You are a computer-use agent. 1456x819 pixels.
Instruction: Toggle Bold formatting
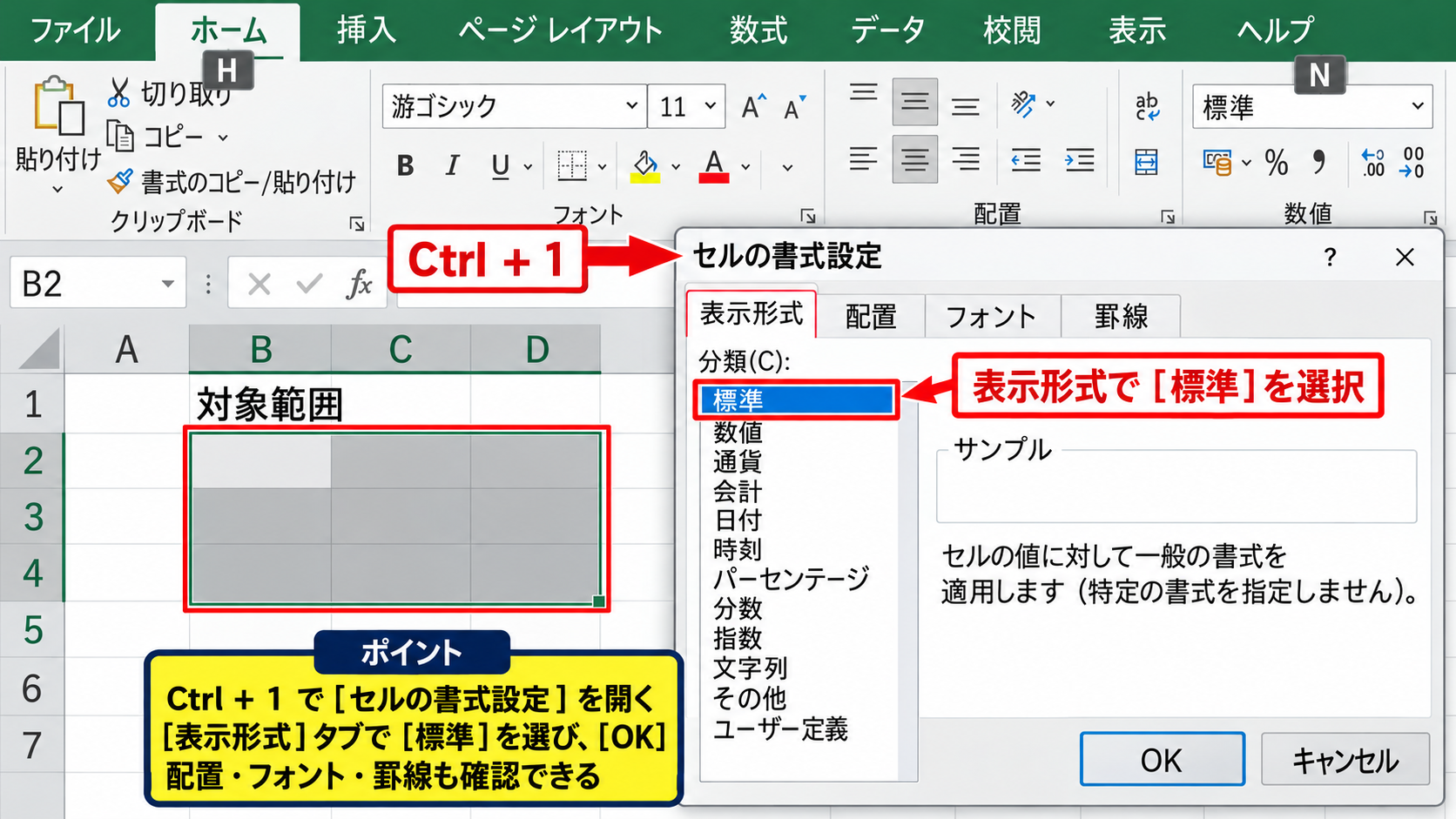point(405,165)
